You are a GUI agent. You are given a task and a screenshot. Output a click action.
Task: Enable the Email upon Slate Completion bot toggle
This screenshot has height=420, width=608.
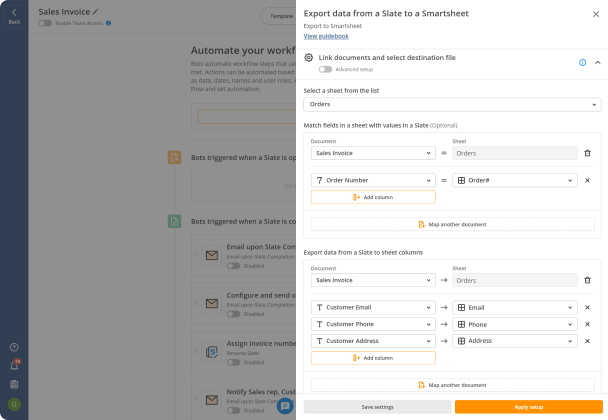(x=233, y=266)
